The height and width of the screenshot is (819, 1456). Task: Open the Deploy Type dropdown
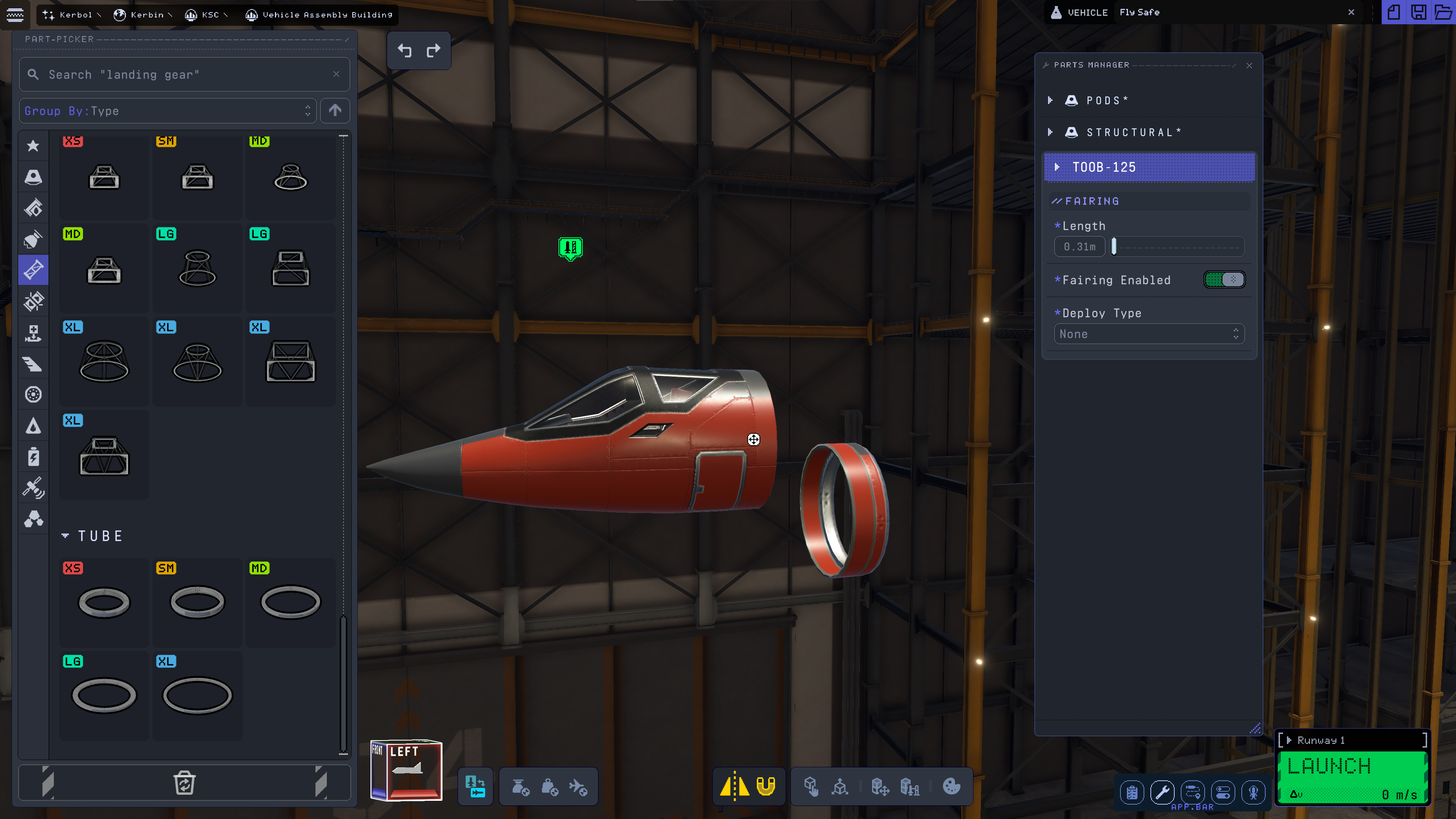point(1149,334)
